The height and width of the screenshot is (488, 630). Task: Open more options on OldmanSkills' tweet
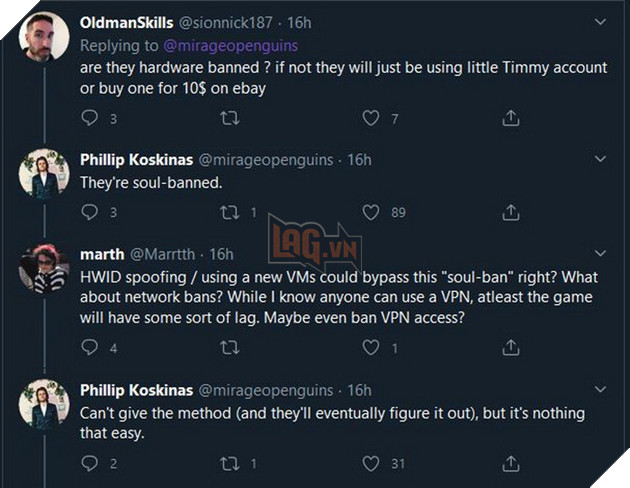coord(599,21)
